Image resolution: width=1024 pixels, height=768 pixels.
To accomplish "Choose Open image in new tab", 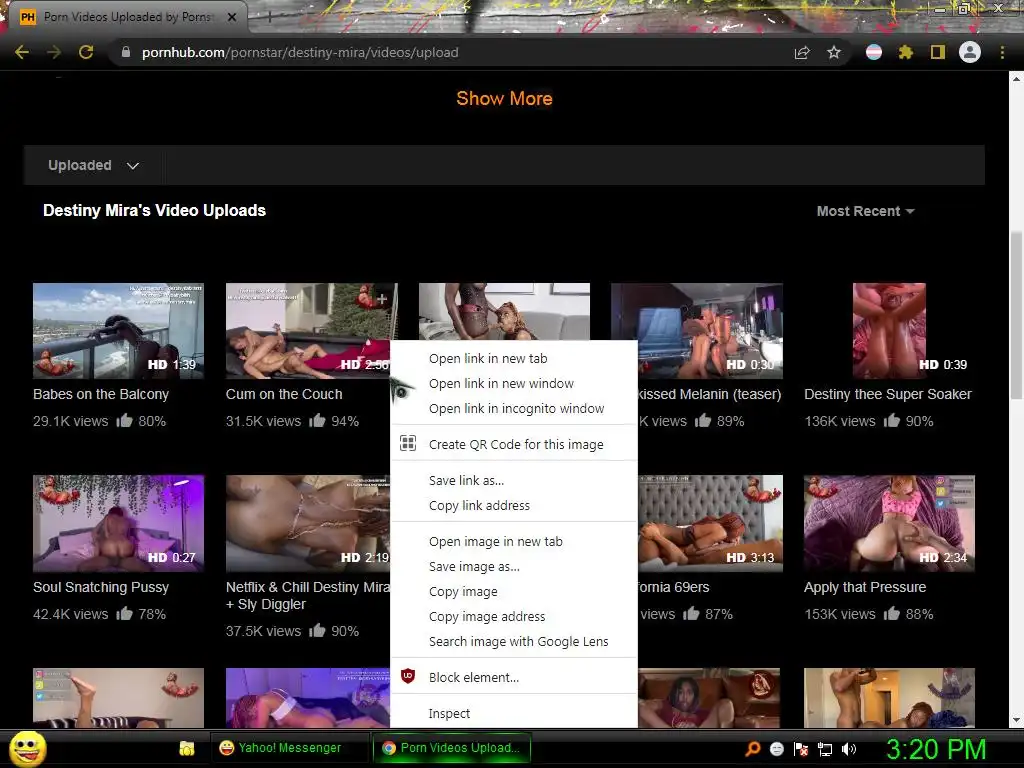I will [x=514, y=541].
